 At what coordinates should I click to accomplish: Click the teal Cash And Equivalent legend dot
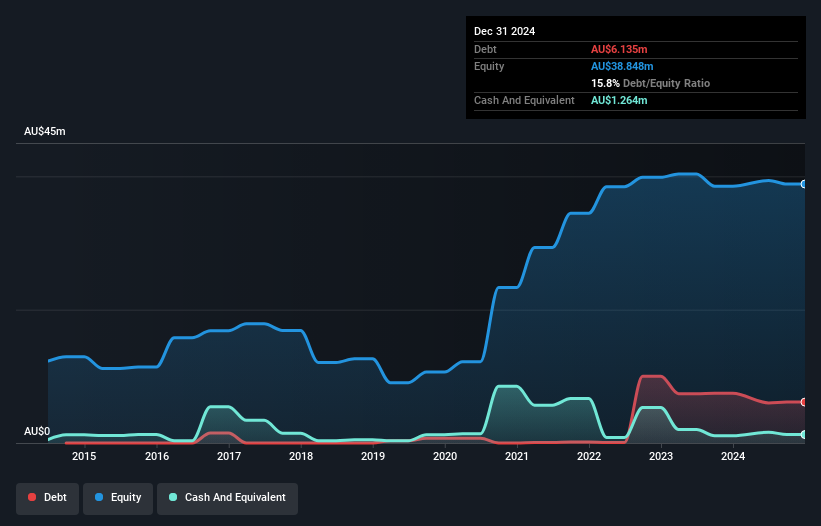coord(173,497)
